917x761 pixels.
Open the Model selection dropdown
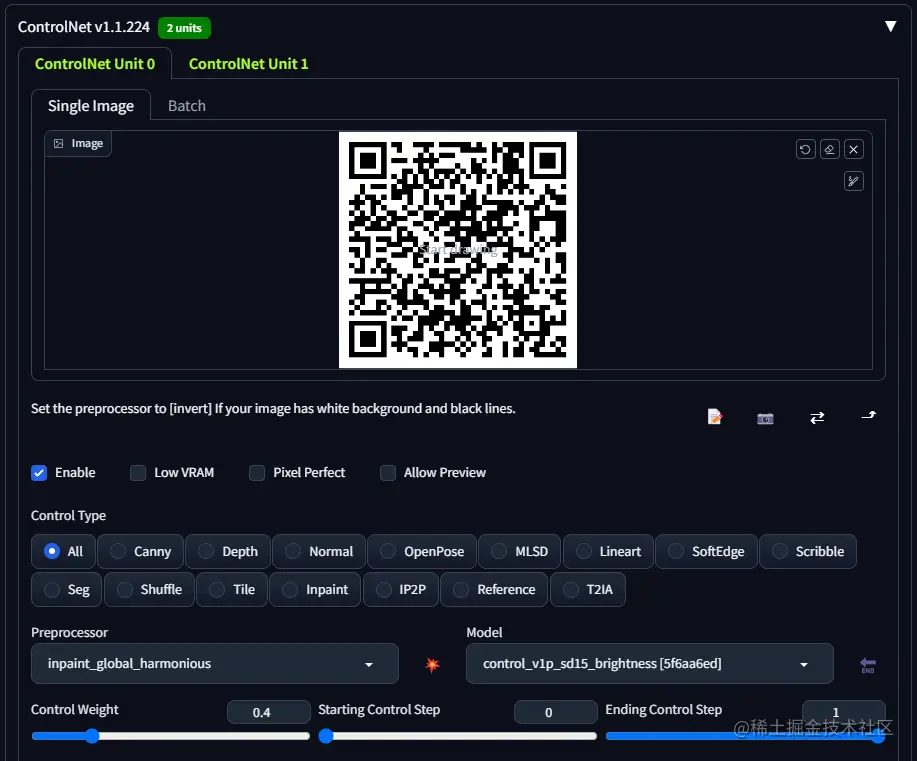(x=649, y=663)
